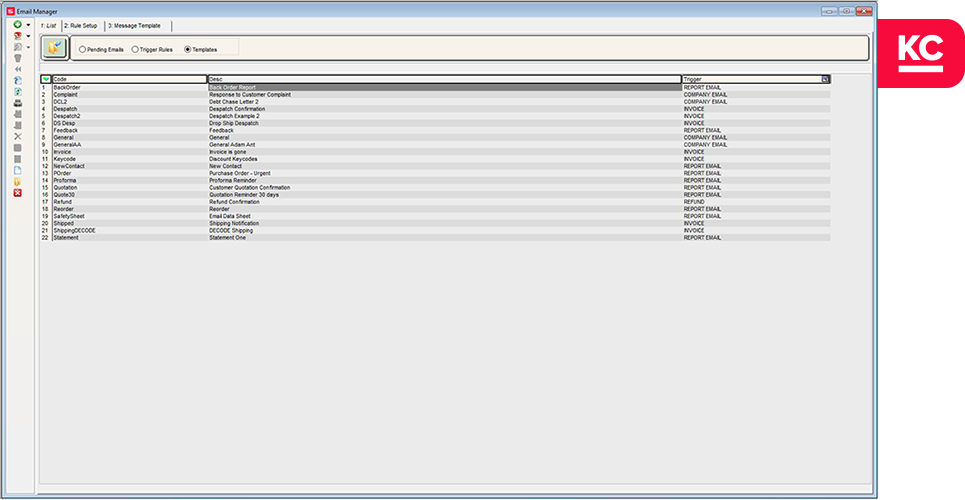965x500 pixels.
Task: Click the grey X cancel icon
Action: tap(18, 136)
